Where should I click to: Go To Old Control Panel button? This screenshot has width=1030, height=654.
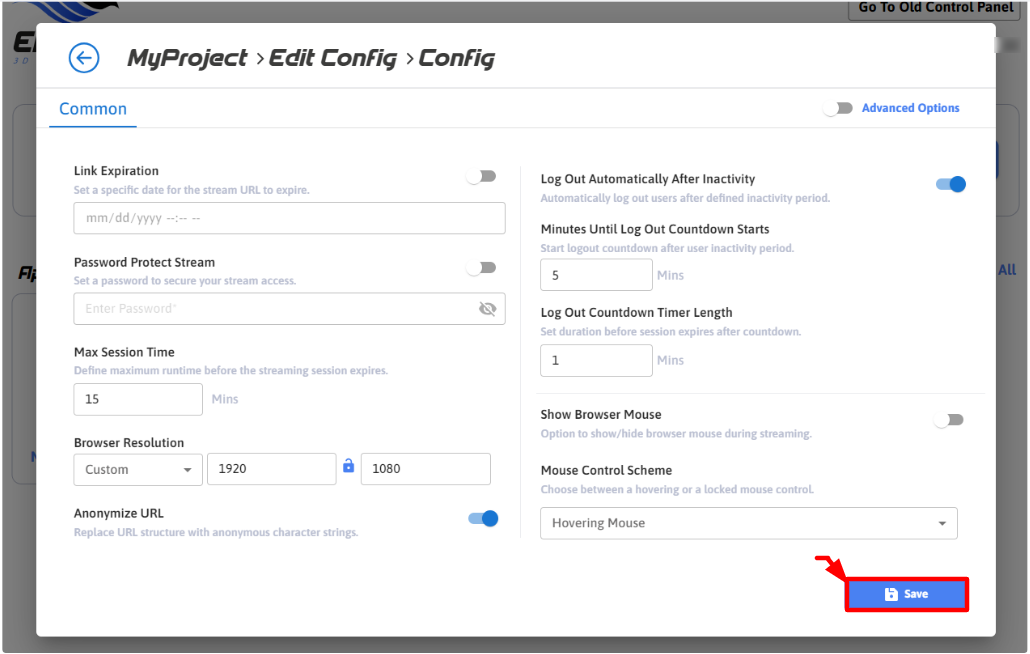point(936,9)
